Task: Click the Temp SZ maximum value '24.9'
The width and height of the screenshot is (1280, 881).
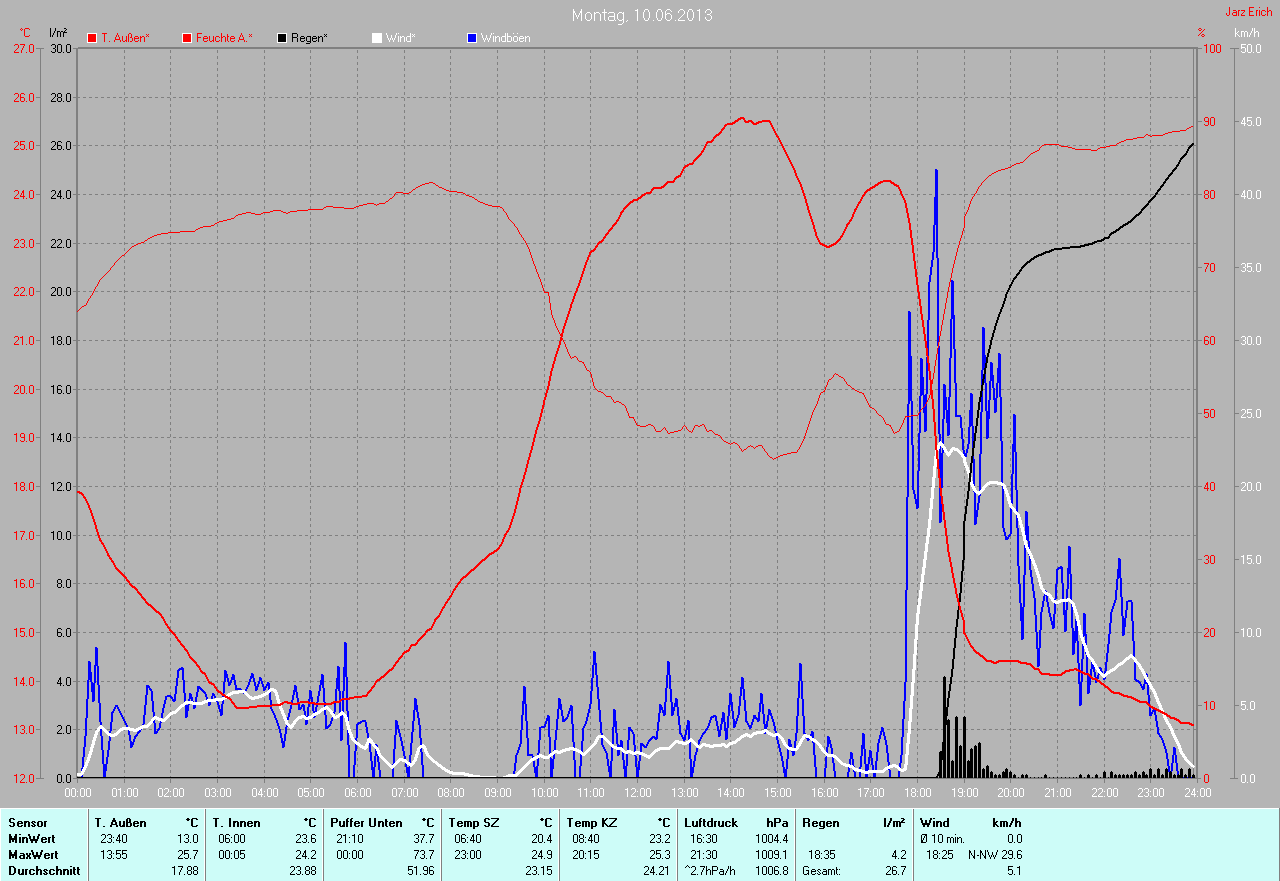Action: click(x=542, y=855)
